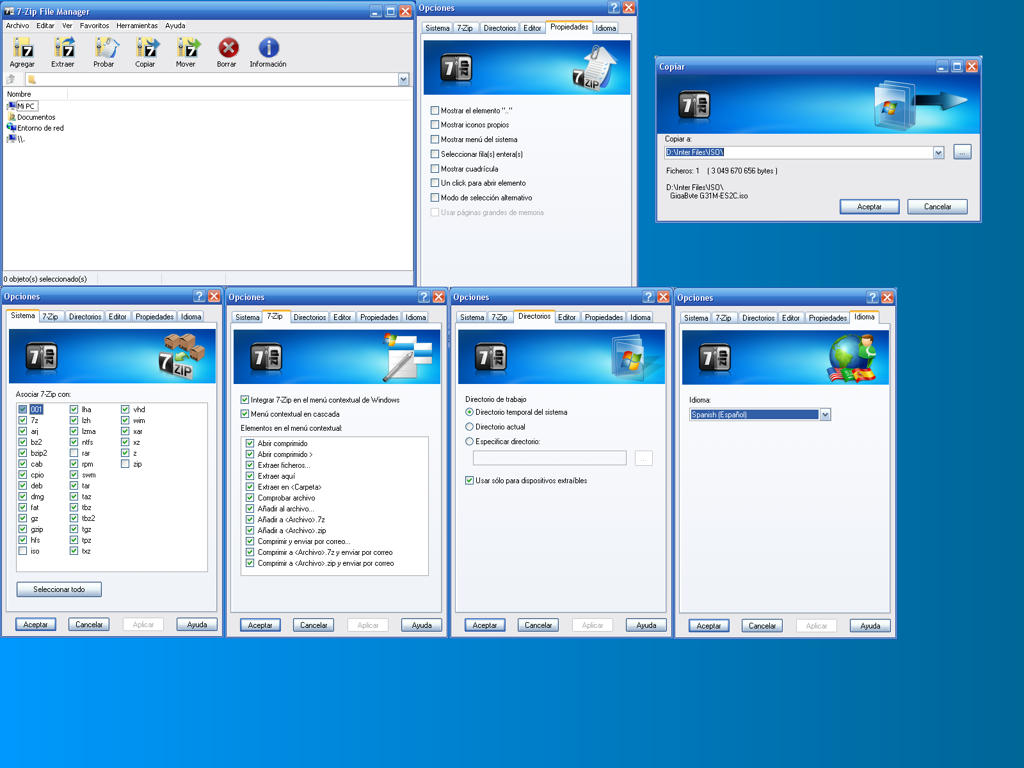Screen dimensions: 1024x768
Task: Click Aceptar in the Copiar dialog
Action: [x=869, y=207]
